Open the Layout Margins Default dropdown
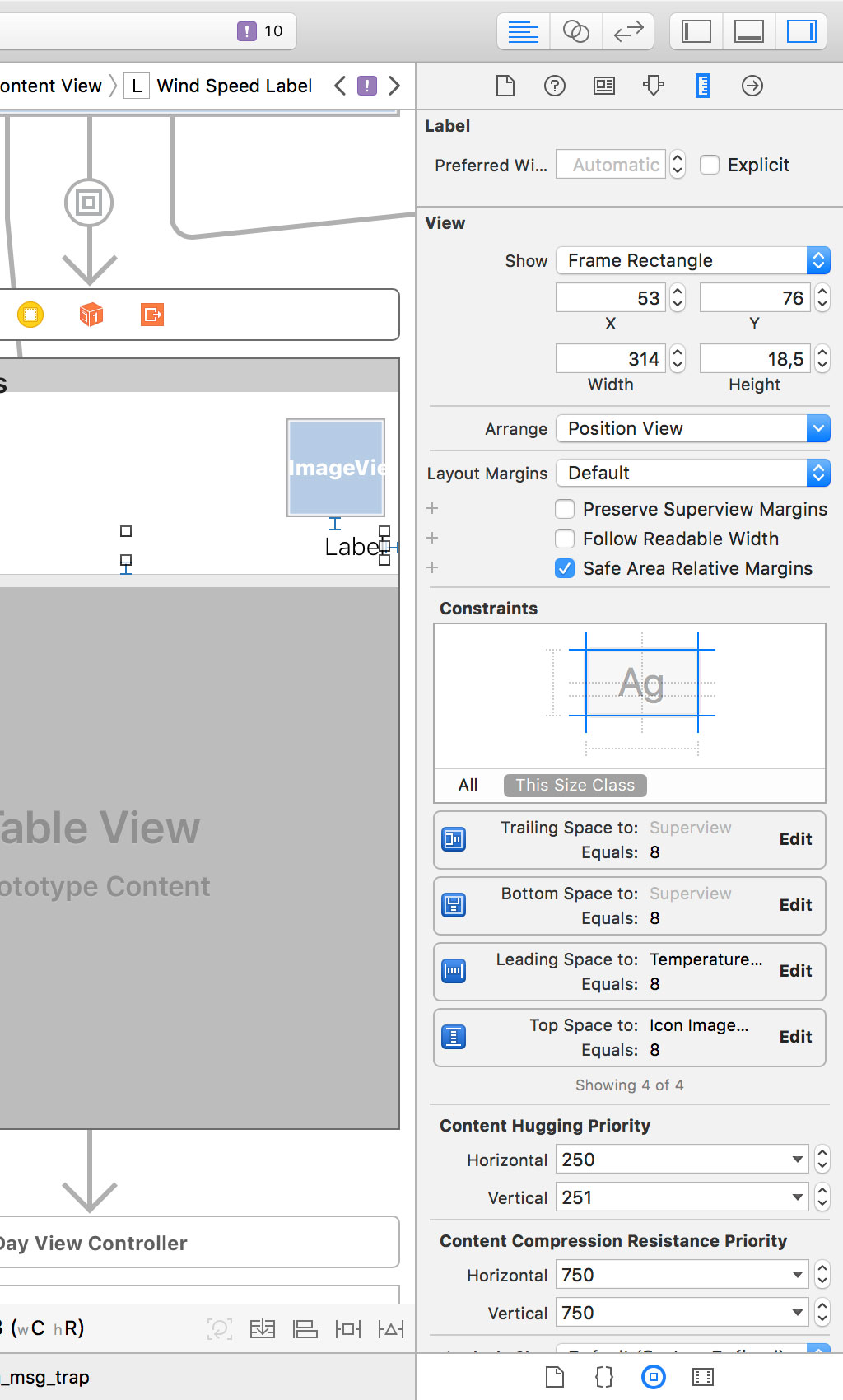 click(692, 473)
